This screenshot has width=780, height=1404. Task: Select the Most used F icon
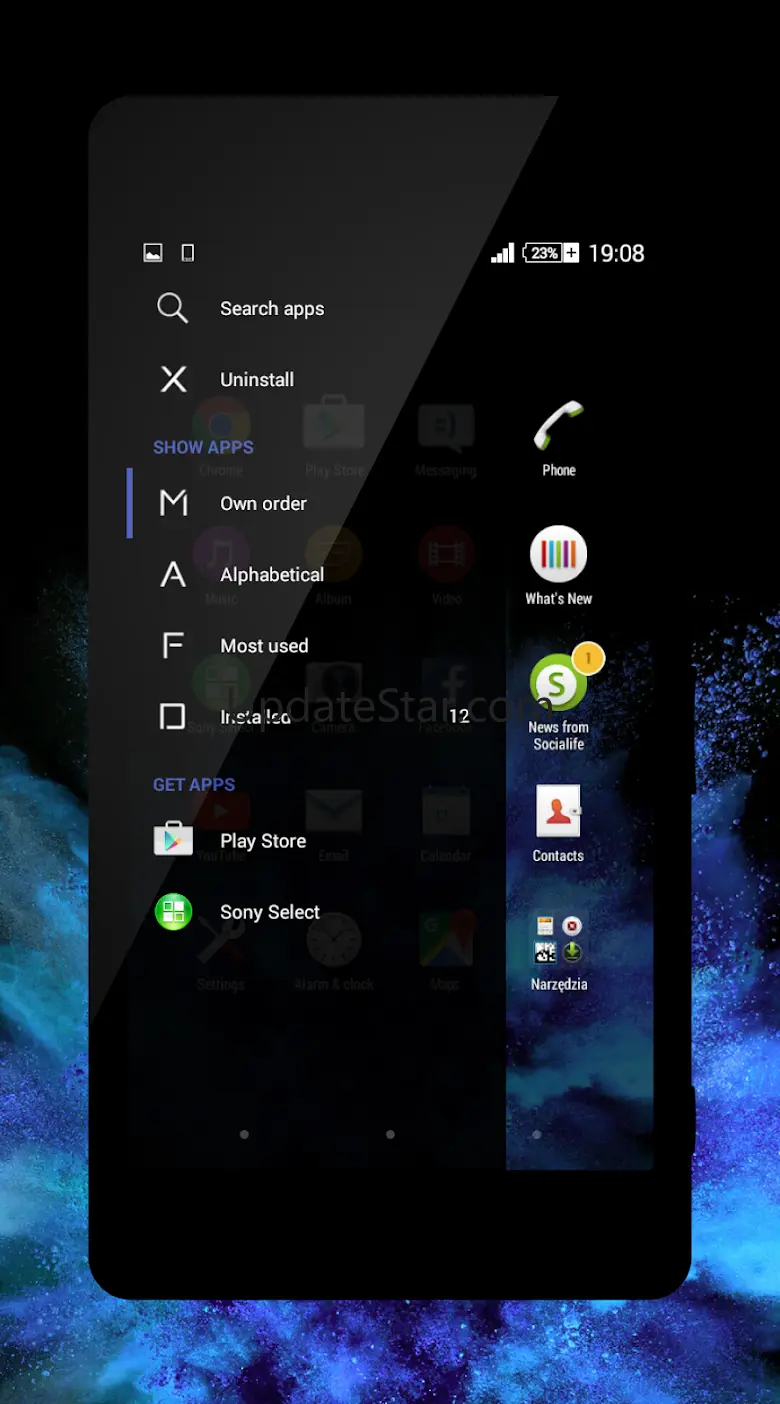(x=173, y=645)
